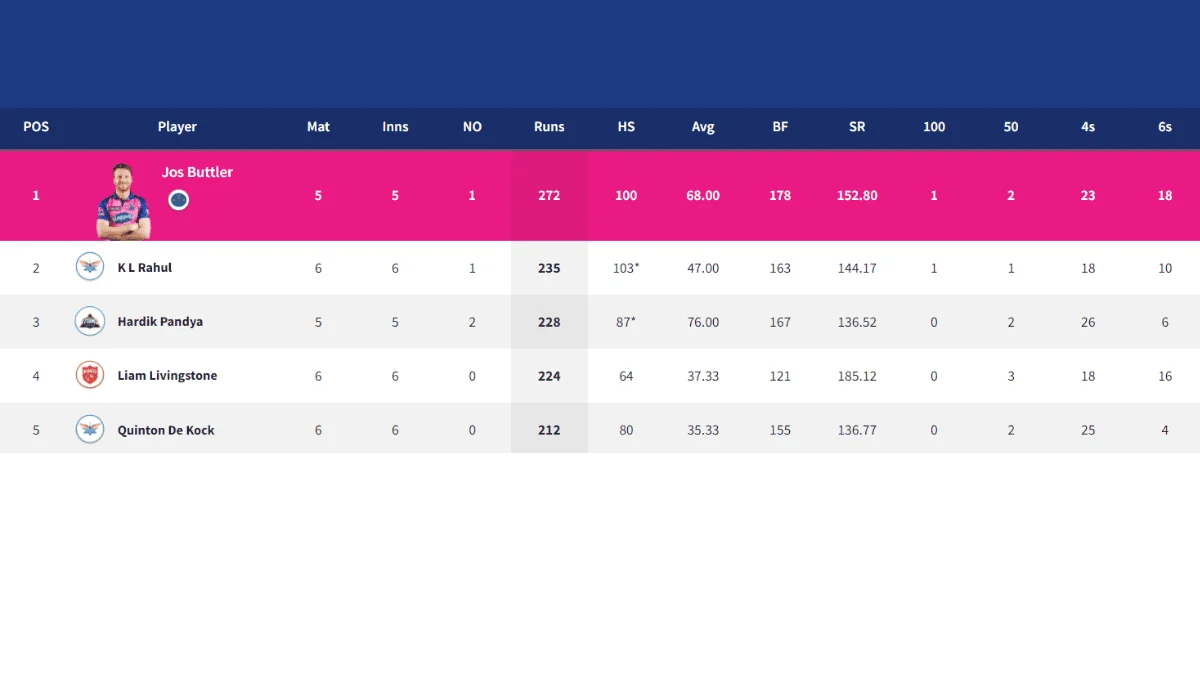Click the HS column header
The image size is (1200, 675).
626,127
